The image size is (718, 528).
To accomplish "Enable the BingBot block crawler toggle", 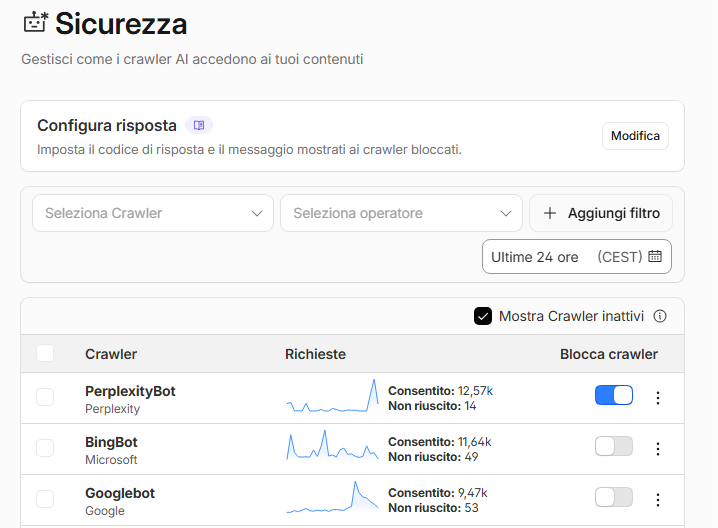I will click(614, 446).
